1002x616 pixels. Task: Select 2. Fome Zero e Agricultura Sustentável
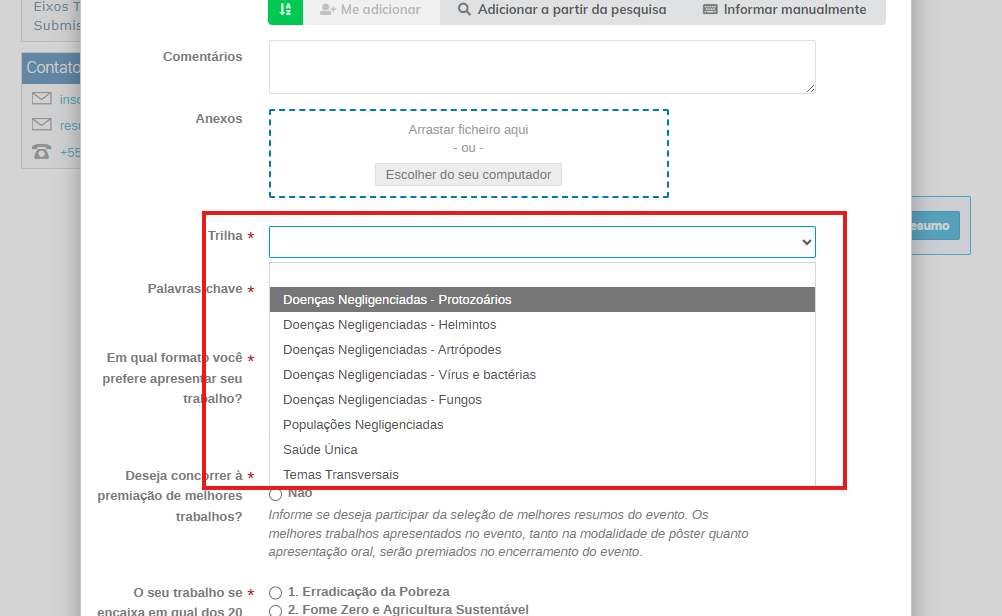tap(276, 610)
